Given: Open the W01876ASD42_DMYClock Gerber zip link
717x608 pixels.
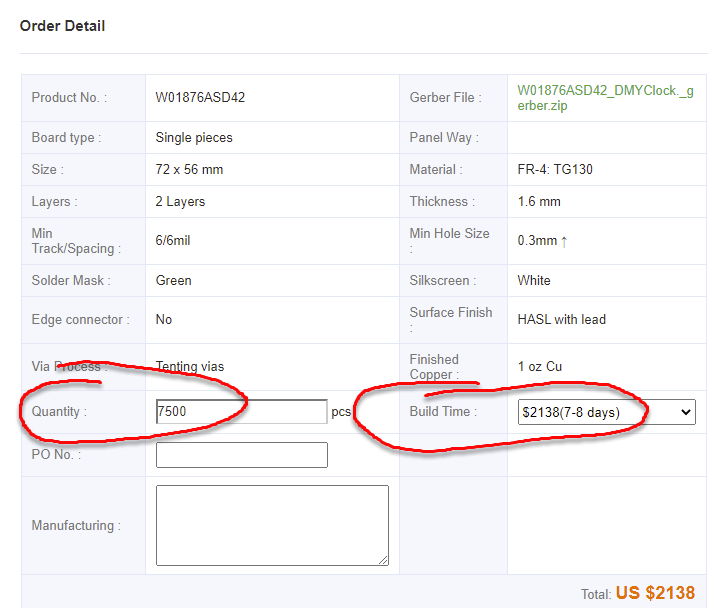Looking at the screenshot, I should (x=604, y=97).
